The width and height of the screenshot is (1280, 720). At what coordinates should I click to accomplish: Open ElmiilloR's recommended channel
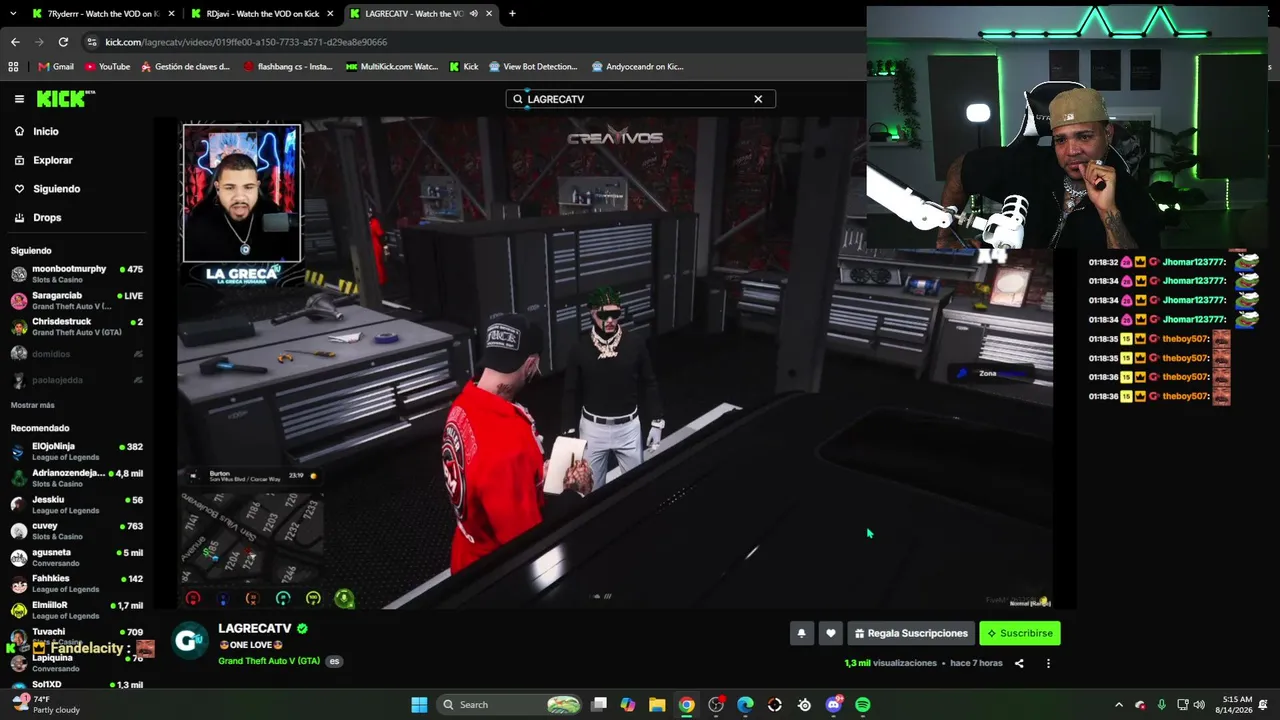(77, 610)
